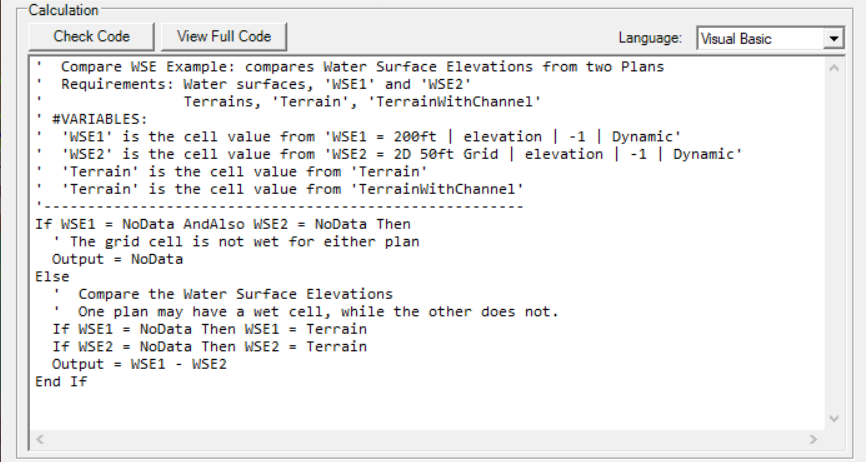
Task: Click the 'Output = WSE1 - WSE2' line
Action: pyautogui.click(x=139, y=364)
